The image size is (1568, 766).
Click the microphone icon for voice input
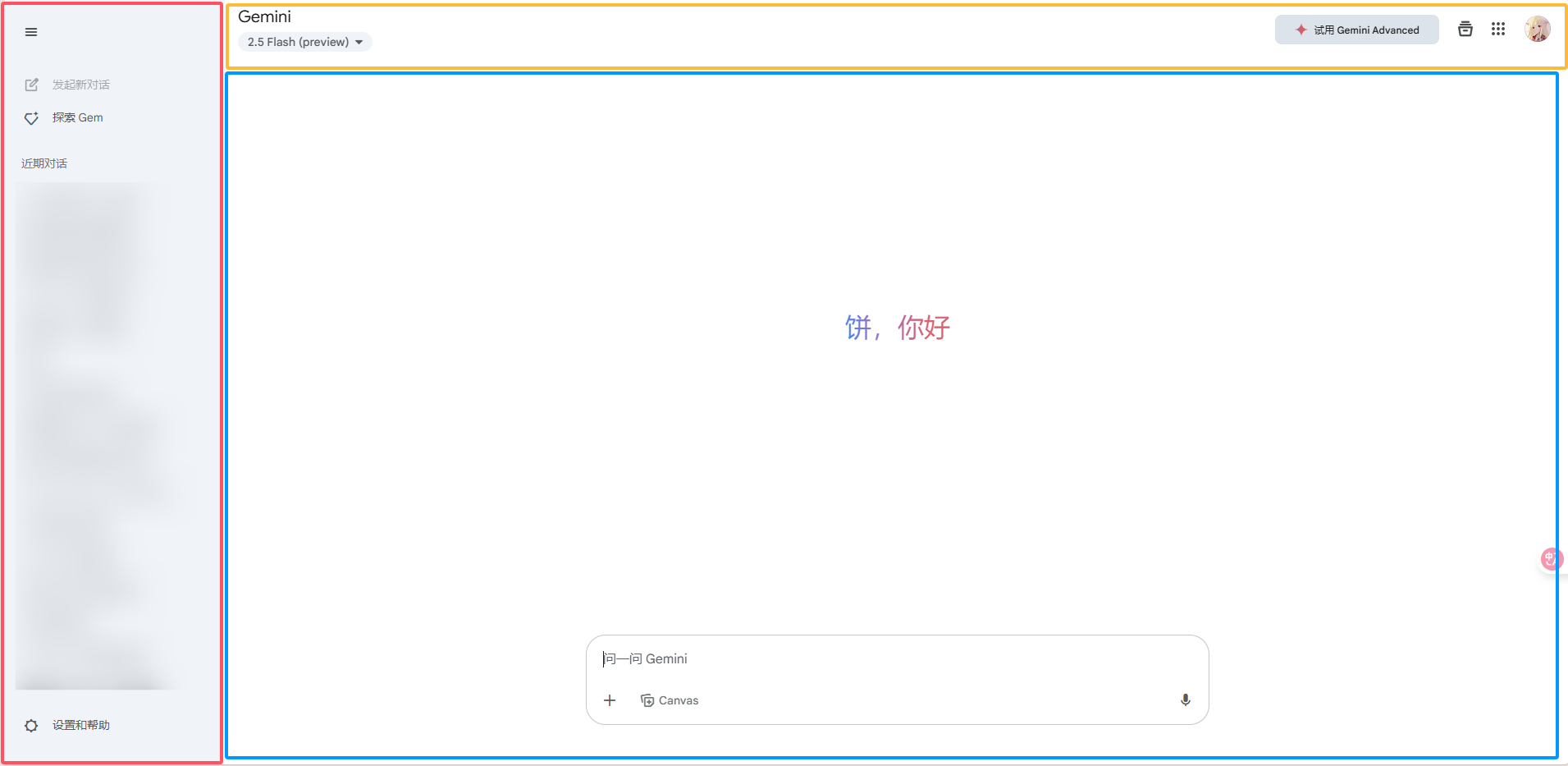tap(1186, 700)
